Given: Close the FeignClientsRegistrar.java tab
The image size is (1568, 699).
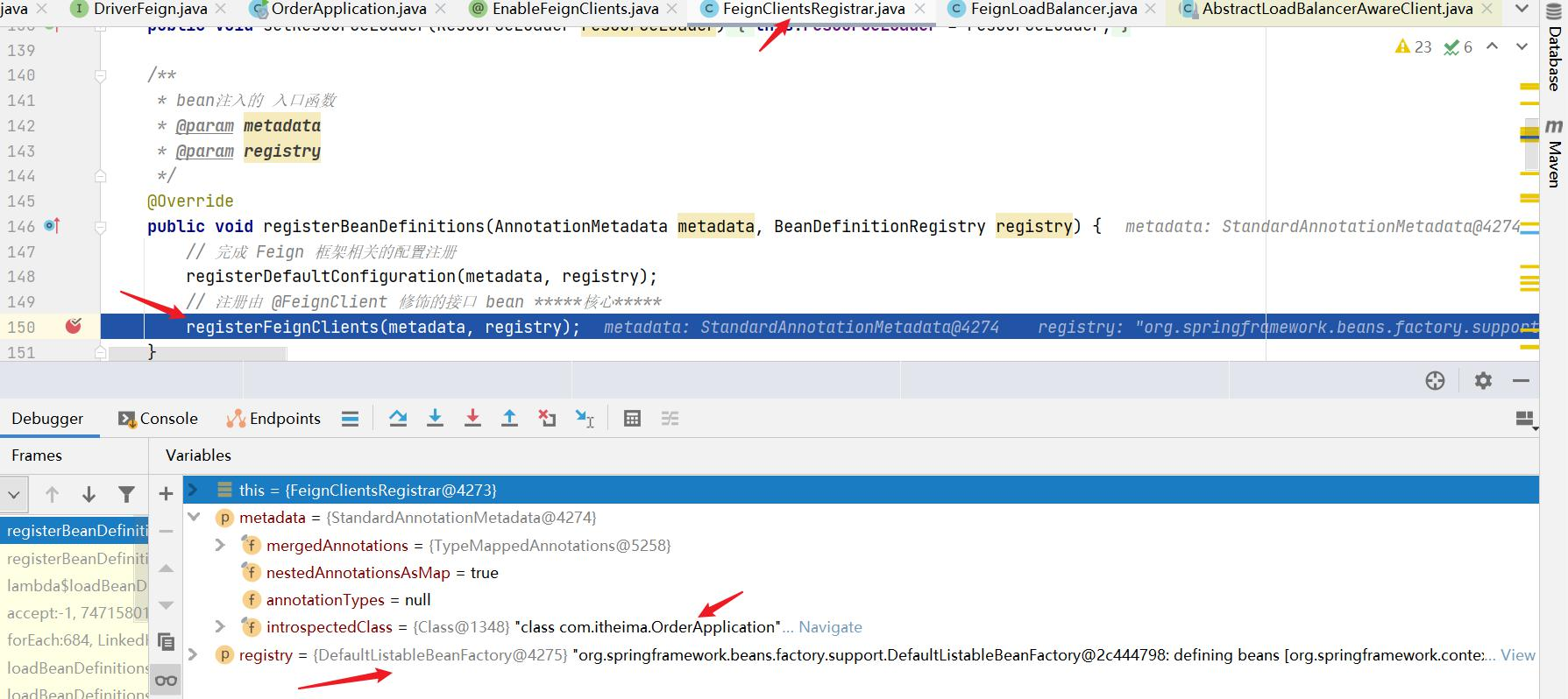Looking at the screenshot, I should click(919, 9).
